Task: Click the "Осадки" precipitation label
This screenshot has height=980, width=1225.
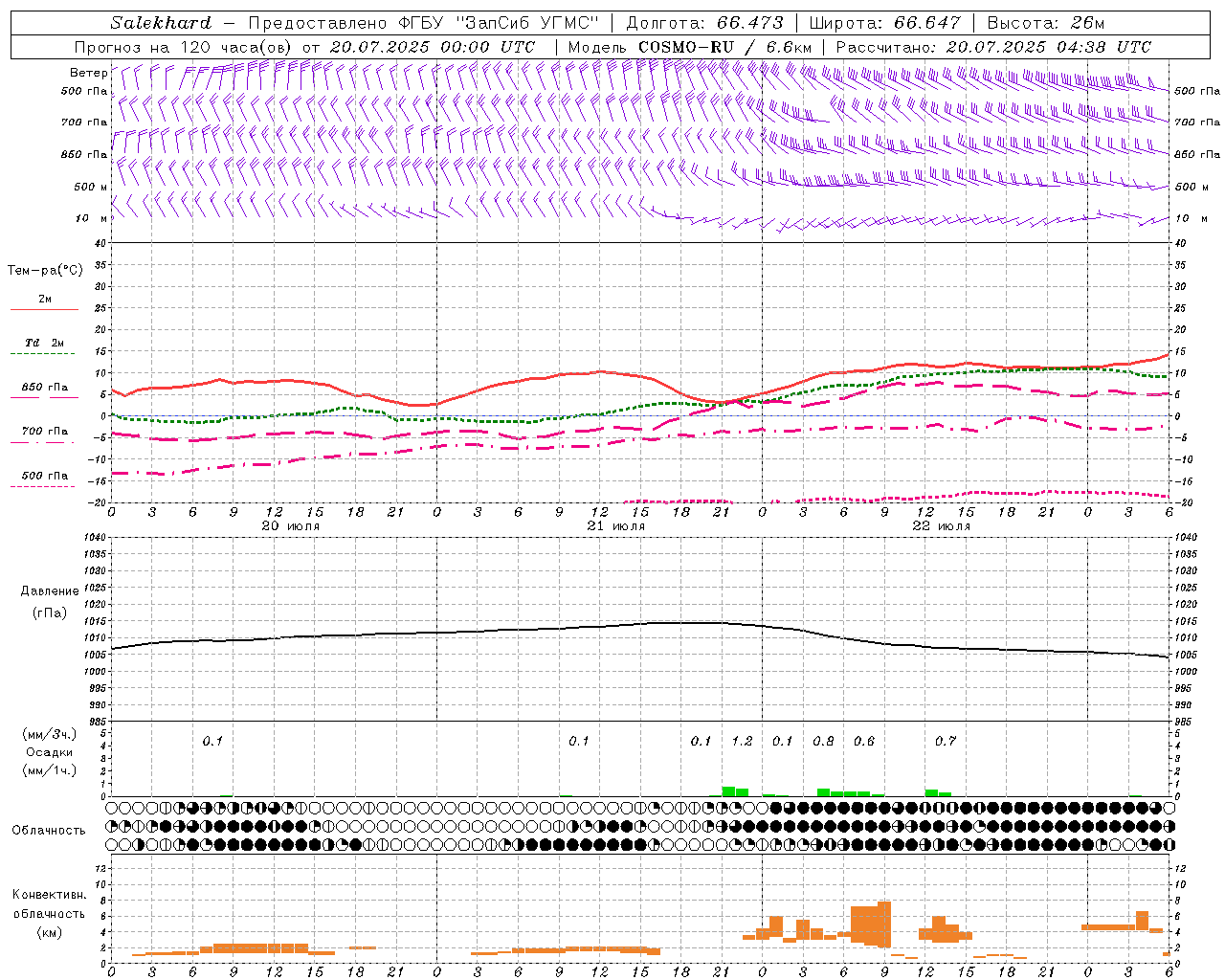Action: tap(49, 752)
